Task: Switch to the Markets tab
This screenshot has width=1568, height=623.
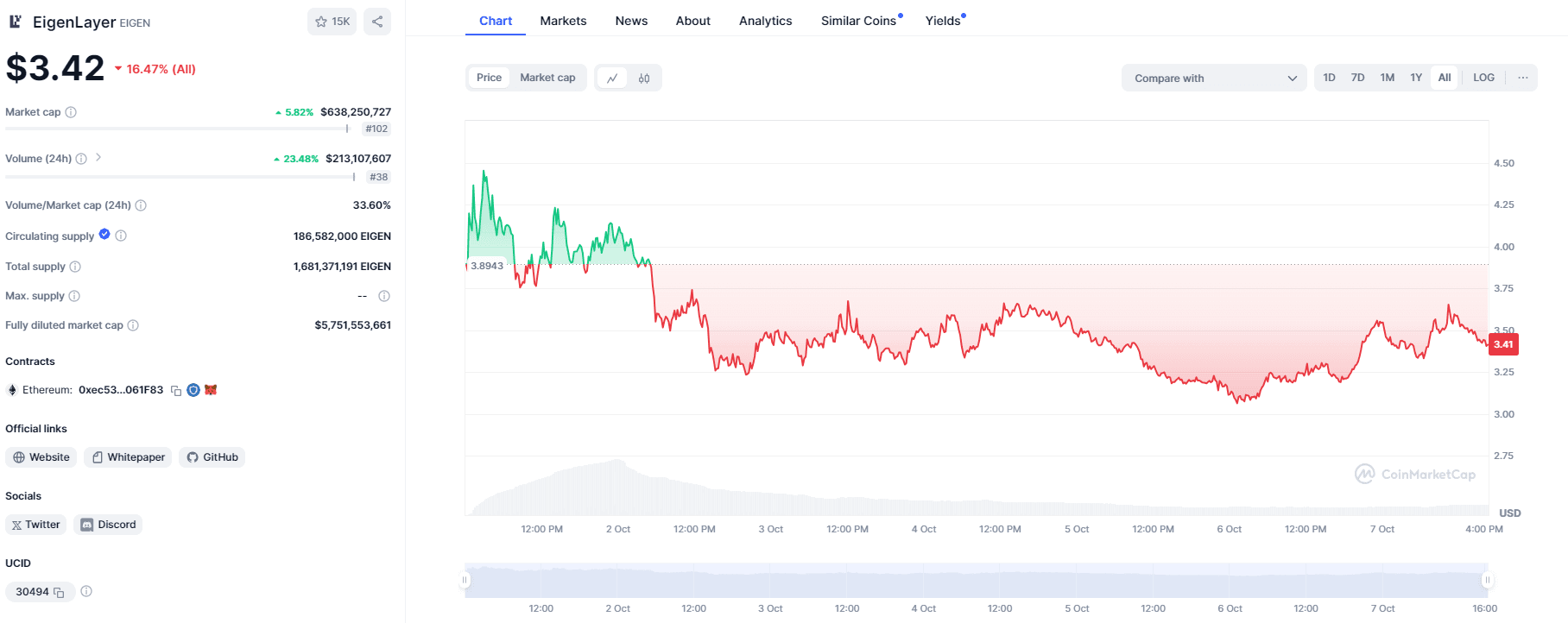Action: coord(563,21)
